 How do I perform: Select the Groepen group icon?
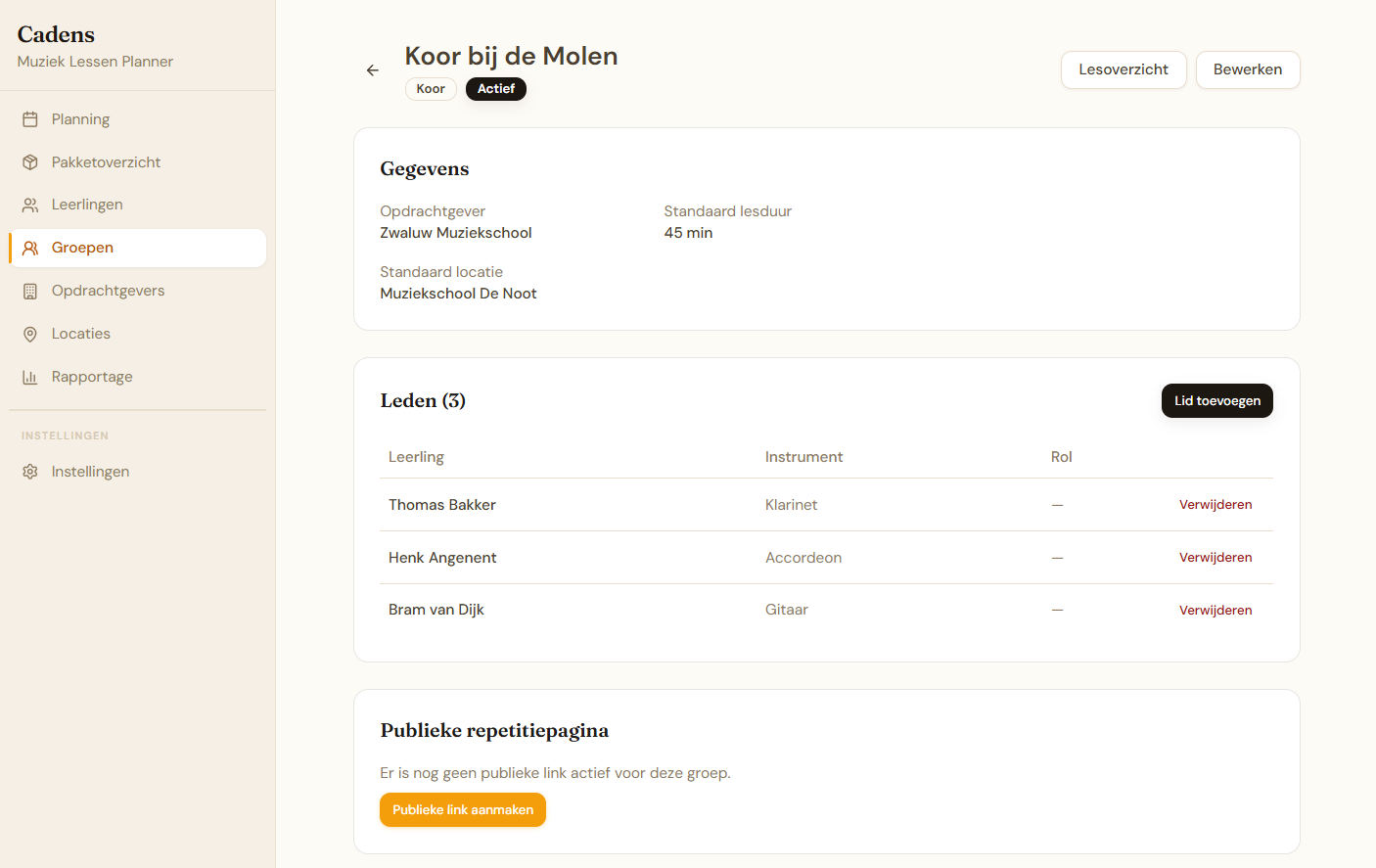(30, 247)
